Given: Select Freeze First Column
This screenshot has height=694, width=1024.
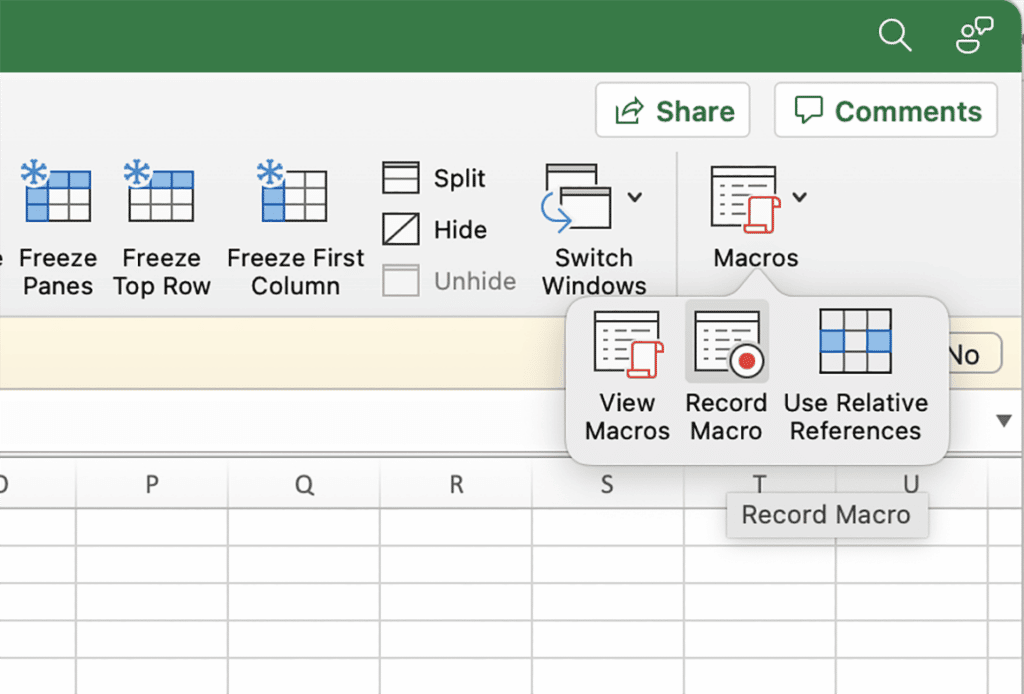Looking at the screenshot, I should coord(295,229).
